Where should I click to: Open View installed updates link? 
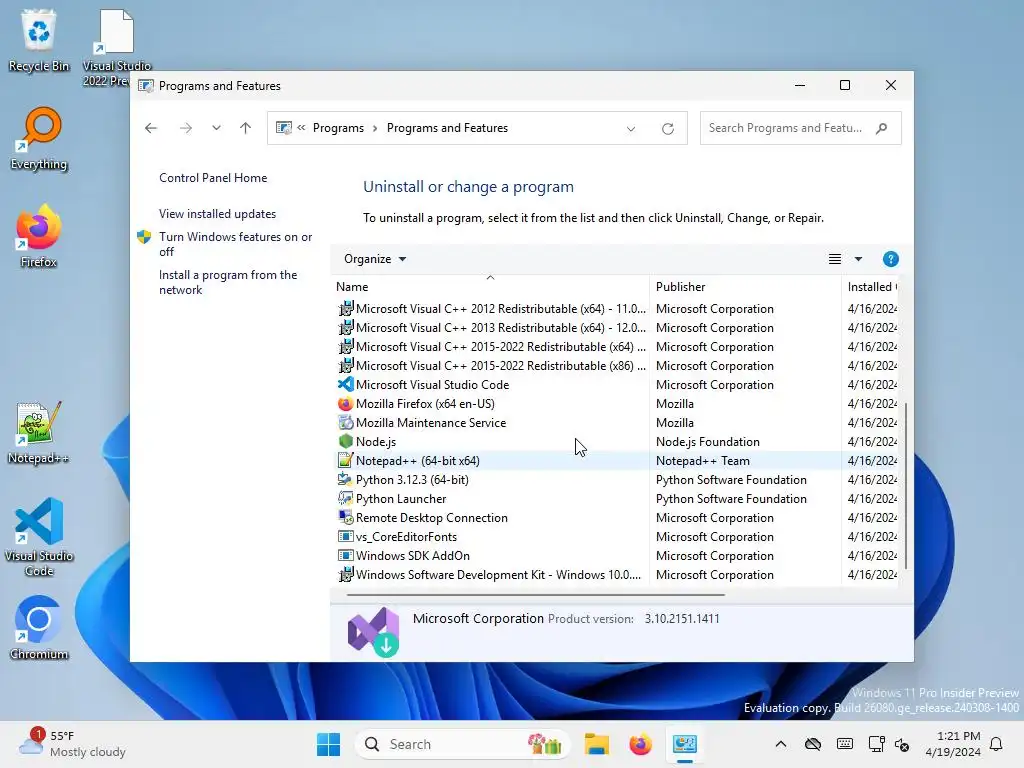coord(217,214)
